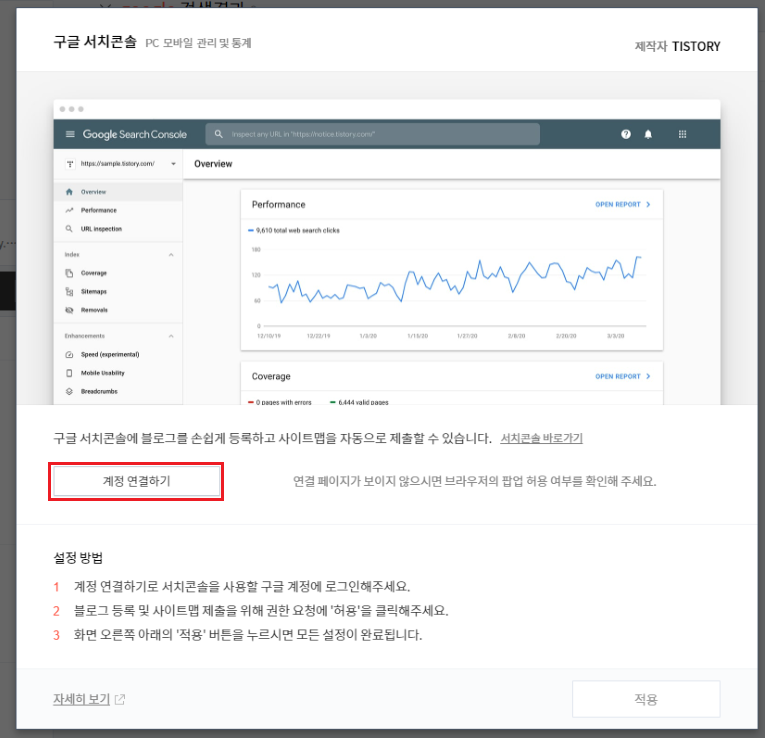This screenshot has width=765, height=738.
Task: Open the 서치콘솔 바로가기 link
Action: [x=542, y=438]
